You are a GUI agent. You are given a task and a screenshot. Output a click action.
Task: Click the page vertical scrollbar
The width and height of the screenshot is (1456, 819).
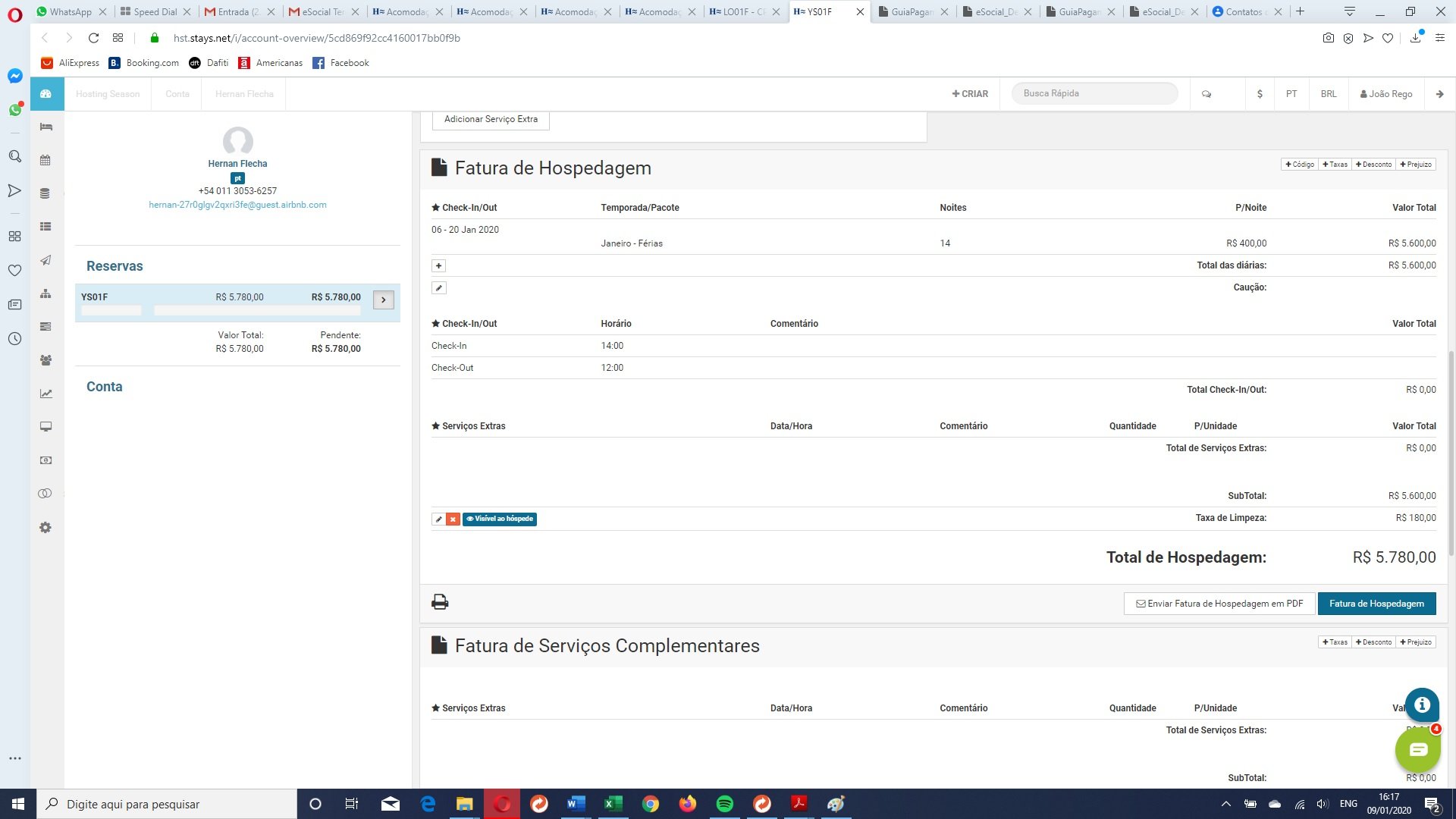(x=1451, y=455)
